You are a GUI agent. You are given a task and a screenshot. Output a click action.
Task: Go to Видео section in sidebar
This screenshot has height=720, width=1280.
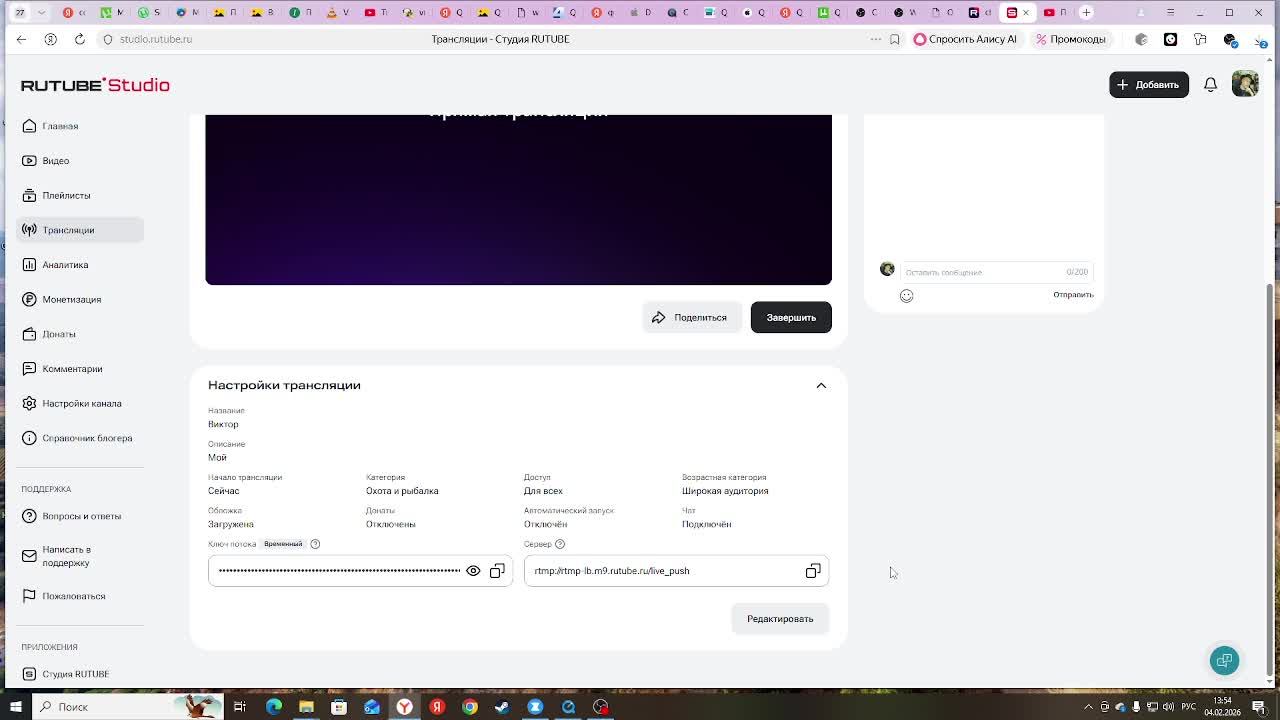[80, 161]
